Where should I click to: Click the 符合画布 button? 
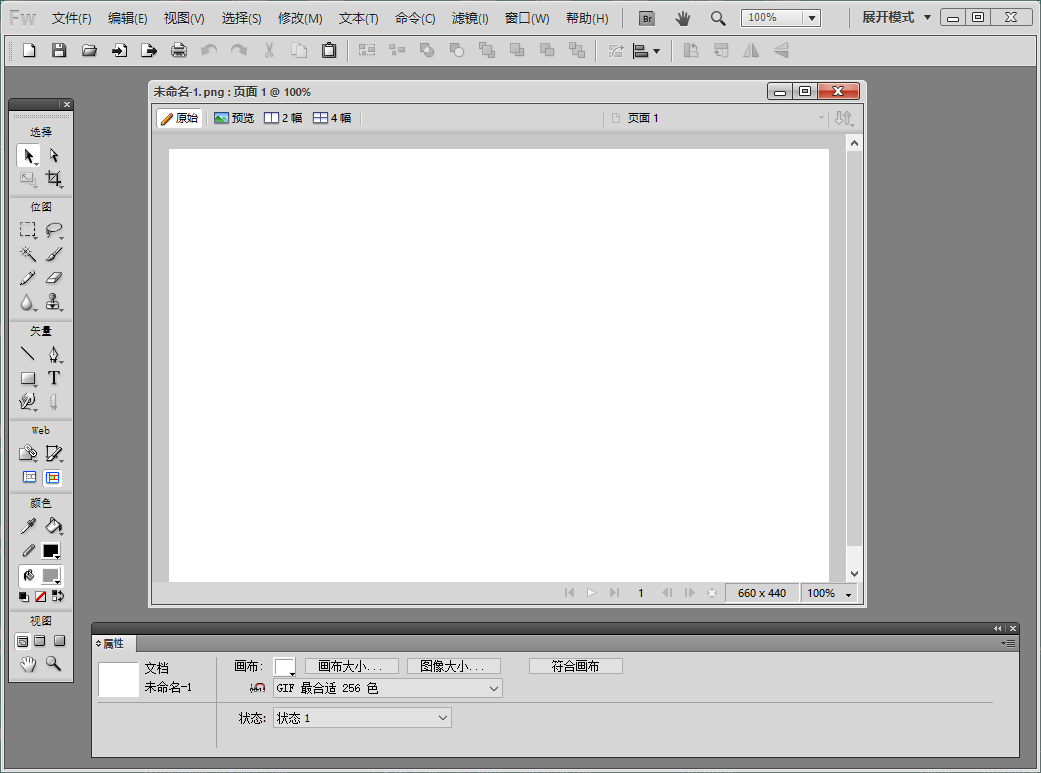point(575,666)
